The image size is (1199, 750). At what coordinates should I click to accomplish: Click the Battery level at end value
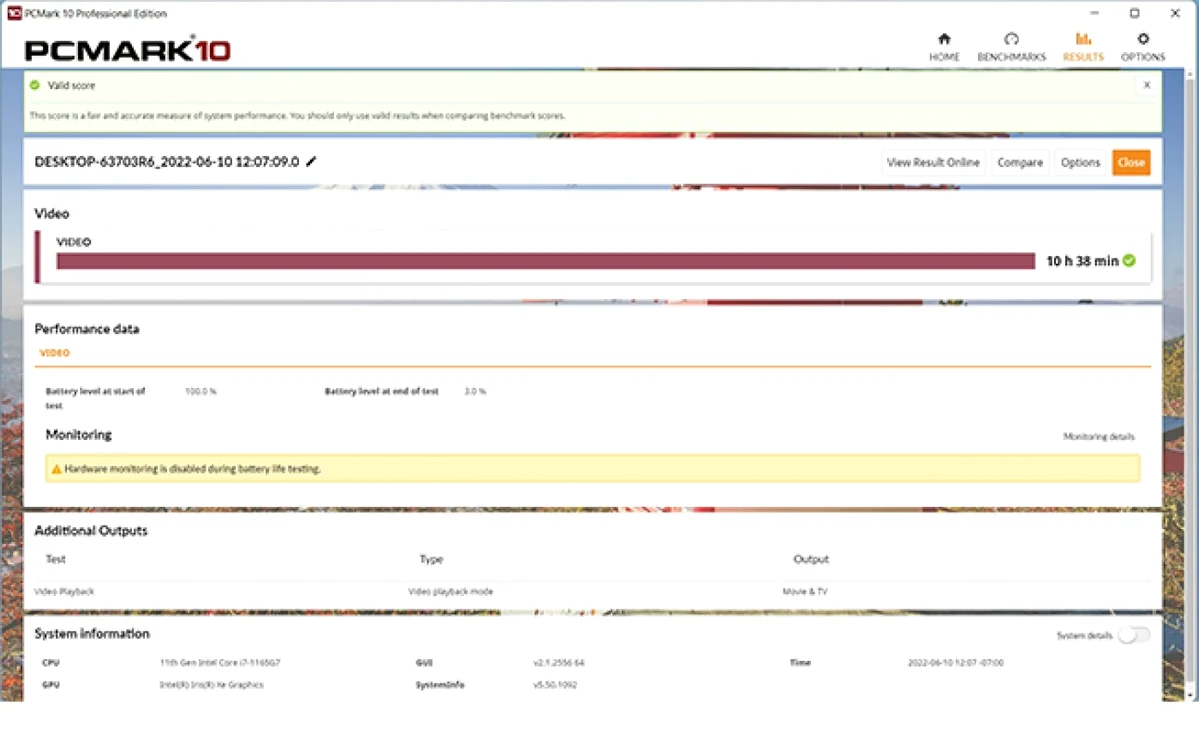pos(475,391)
